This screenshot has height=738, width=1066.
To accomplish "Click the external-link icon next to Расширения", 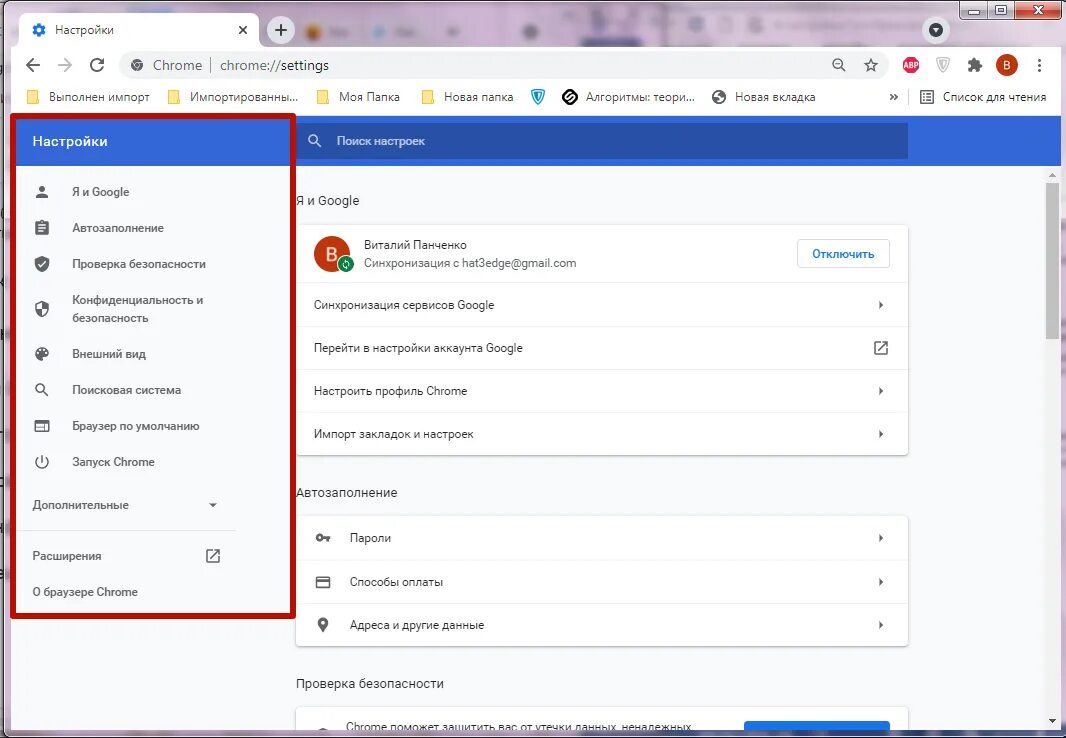I will click(x=213, y=556).
